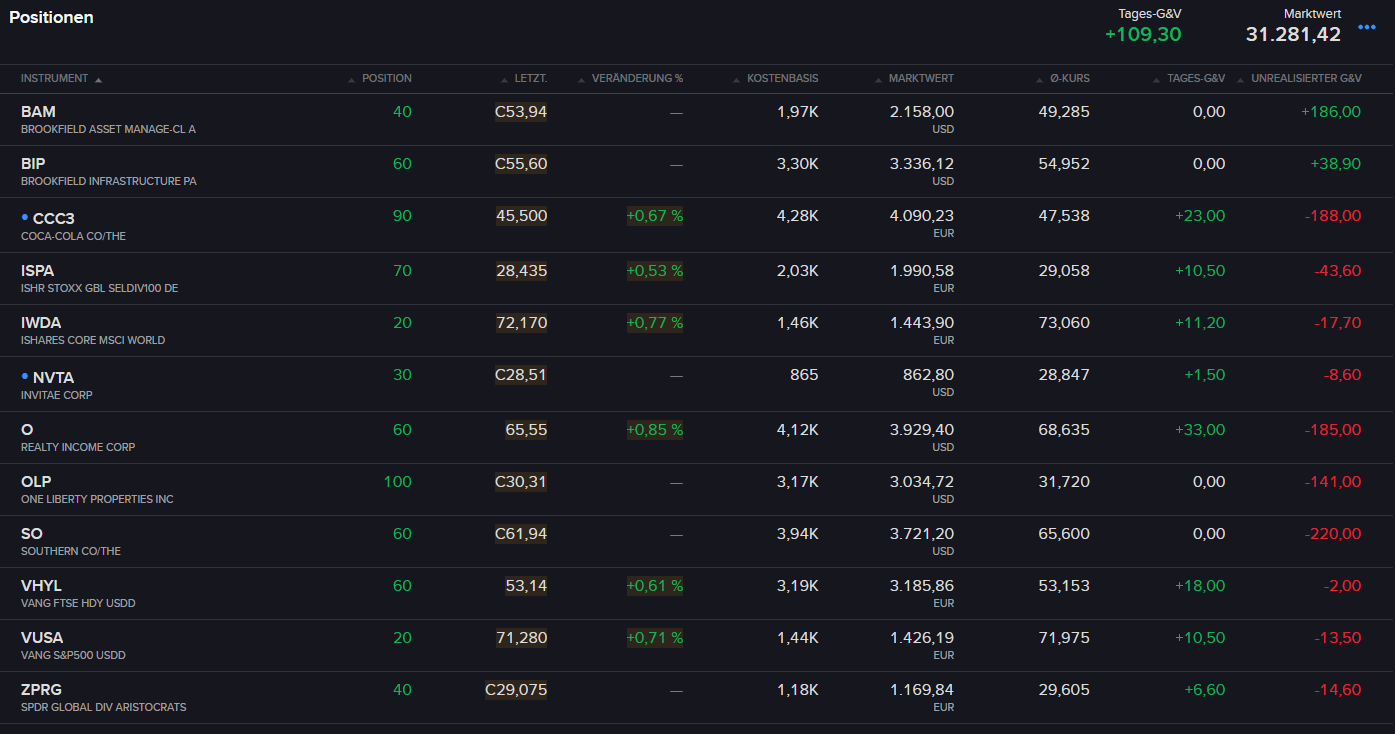Click the Tages-G&V total +109,30

1143,34
